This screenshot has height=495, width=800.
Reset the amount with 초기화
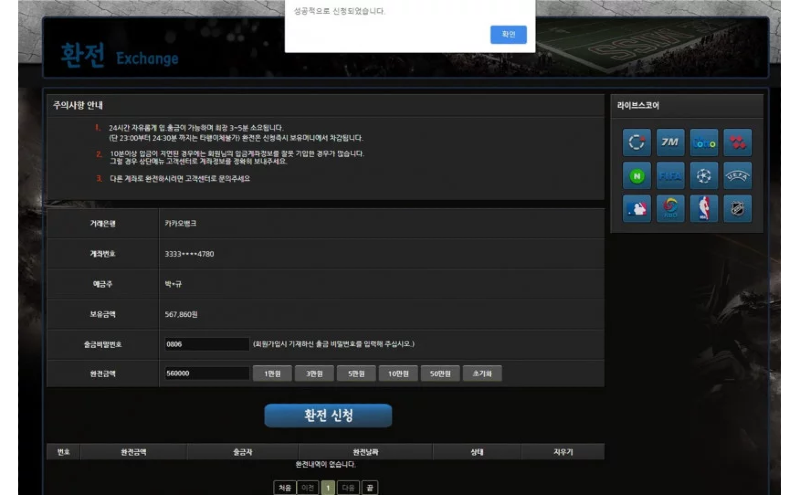[x=480, y=373]
